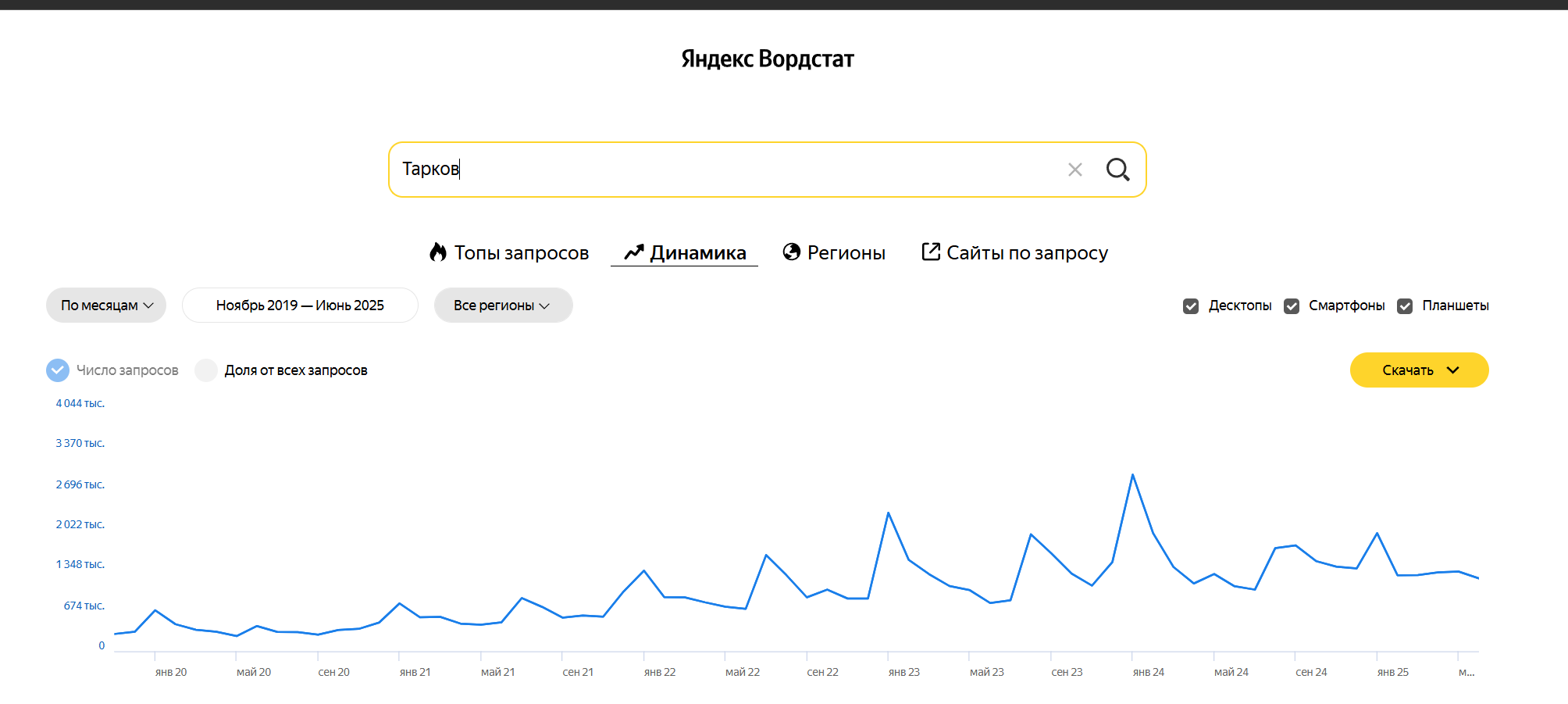This screenshot has width=1568, height=704.
Task: Click the magnifier search icon
Action: point(1117,170)
